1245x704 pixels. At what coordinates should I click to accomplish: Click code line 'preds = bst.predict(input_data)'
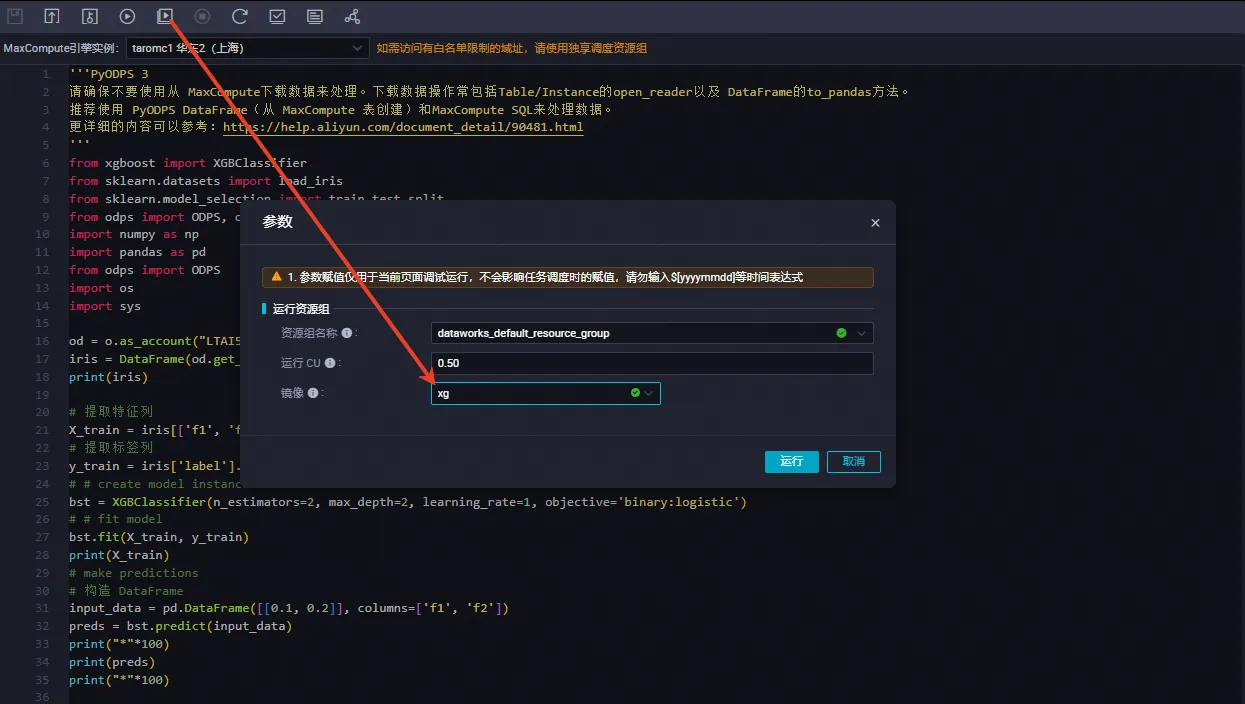[x=180, y=626]
